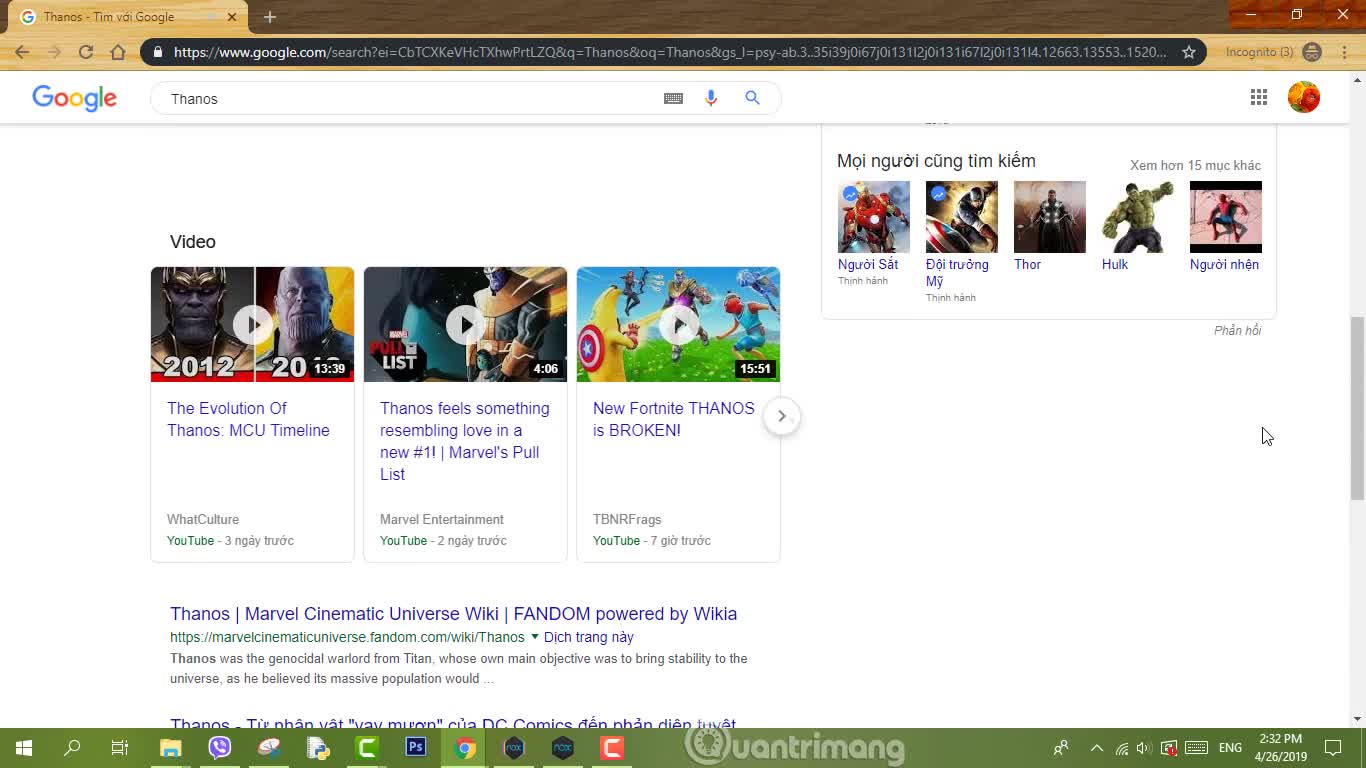Switch to Photoshop on the taskbar
This screenshot has width=1366, height=768.
coord(416,748)
